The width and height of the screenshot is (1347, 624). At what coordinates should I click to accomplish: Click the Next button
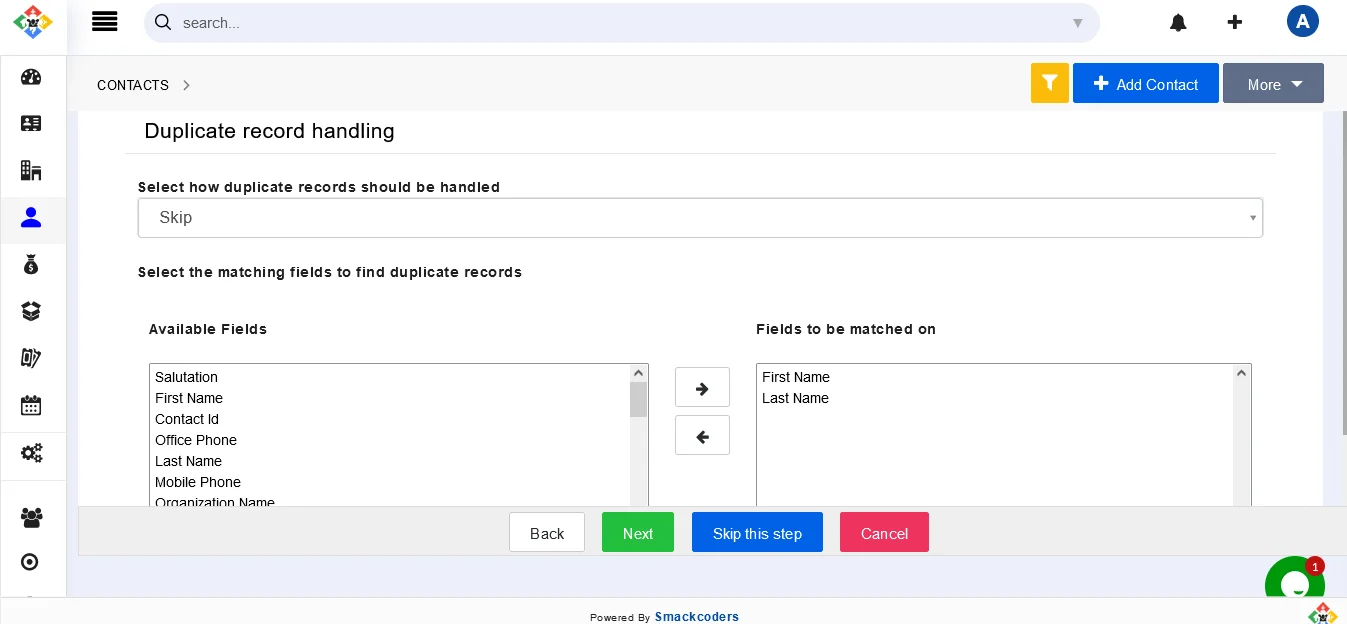(x=638, y=532)
